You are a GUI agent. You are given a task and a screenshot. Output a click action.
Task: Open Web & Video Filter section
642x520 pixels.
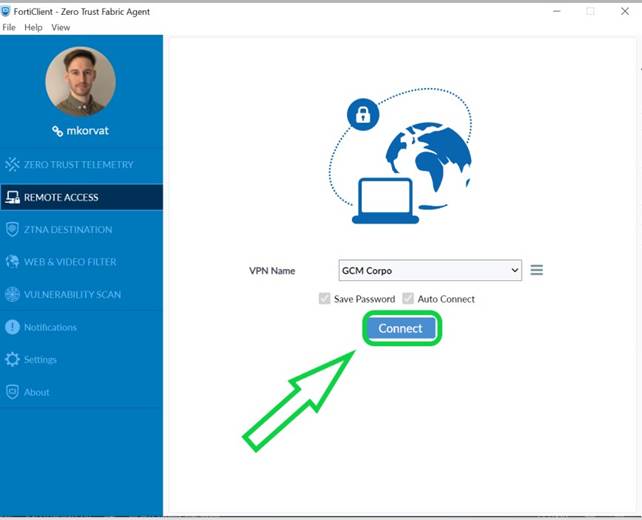tap(81, 262)
